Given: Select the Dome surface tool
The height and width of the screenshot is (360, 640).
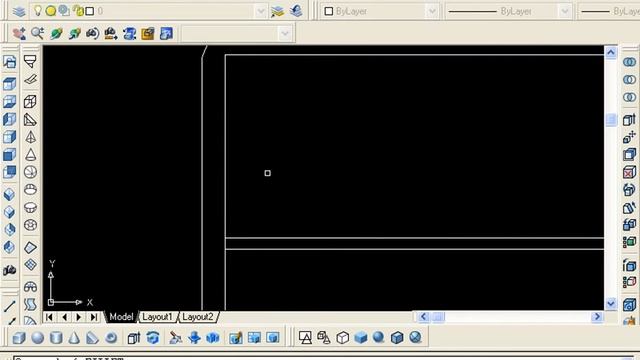Looking at the screenshot, I should click(x=30, y=189).
